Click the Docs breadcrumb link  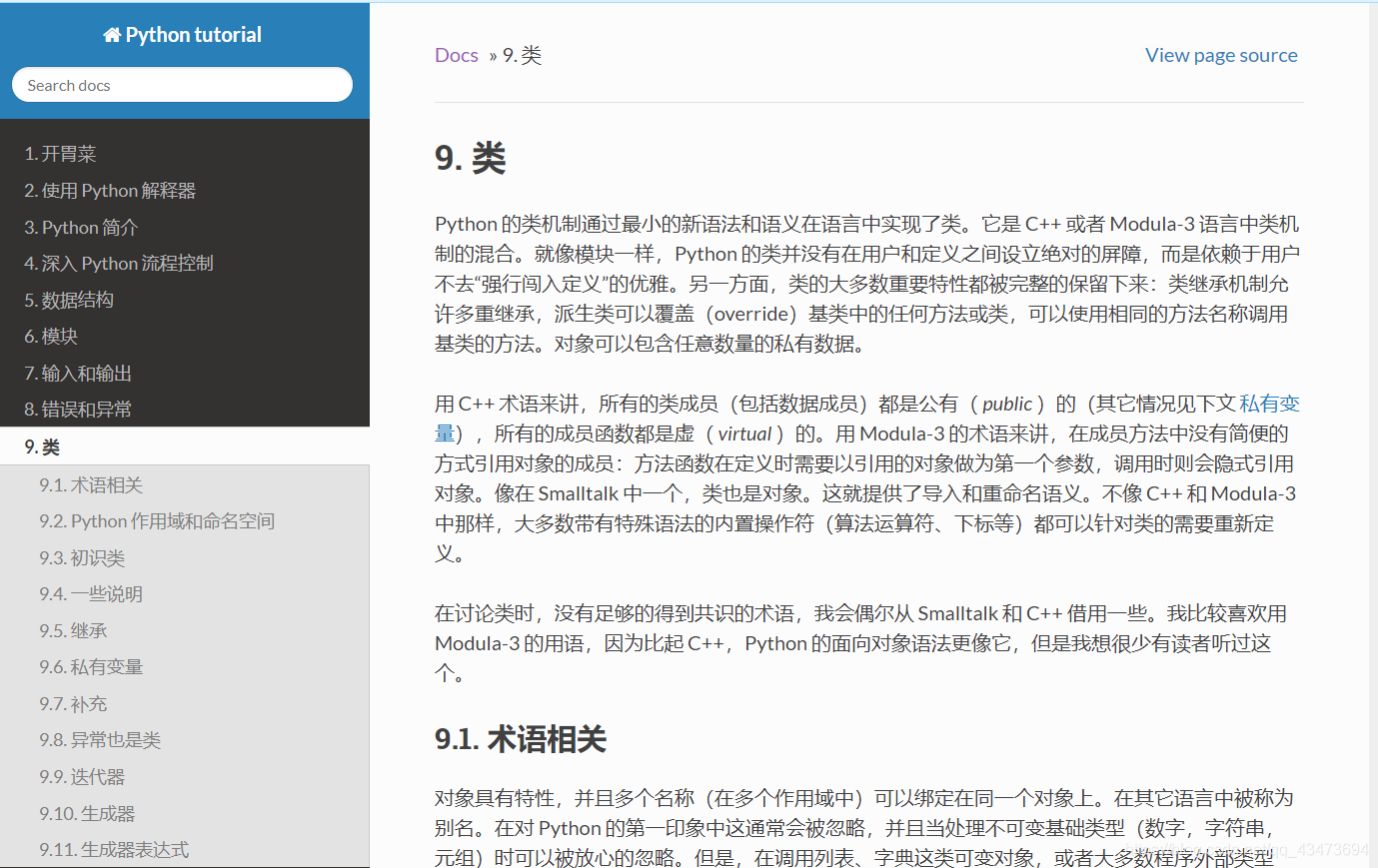tap(457, 55)
